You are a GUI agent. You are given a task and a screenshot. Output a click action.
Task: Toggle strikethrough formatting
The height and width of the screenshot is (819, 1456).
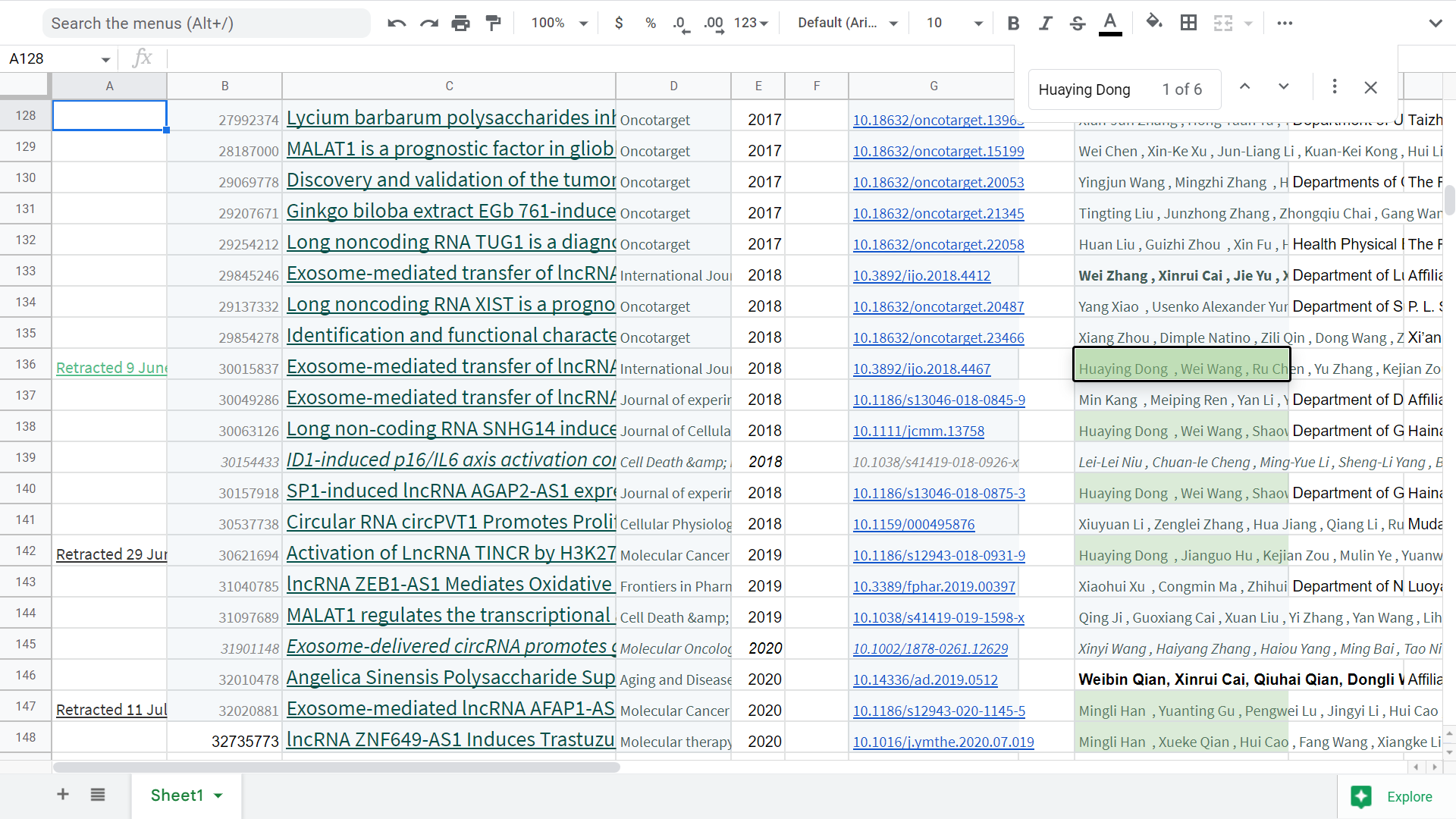click(x=1078, y=24)
